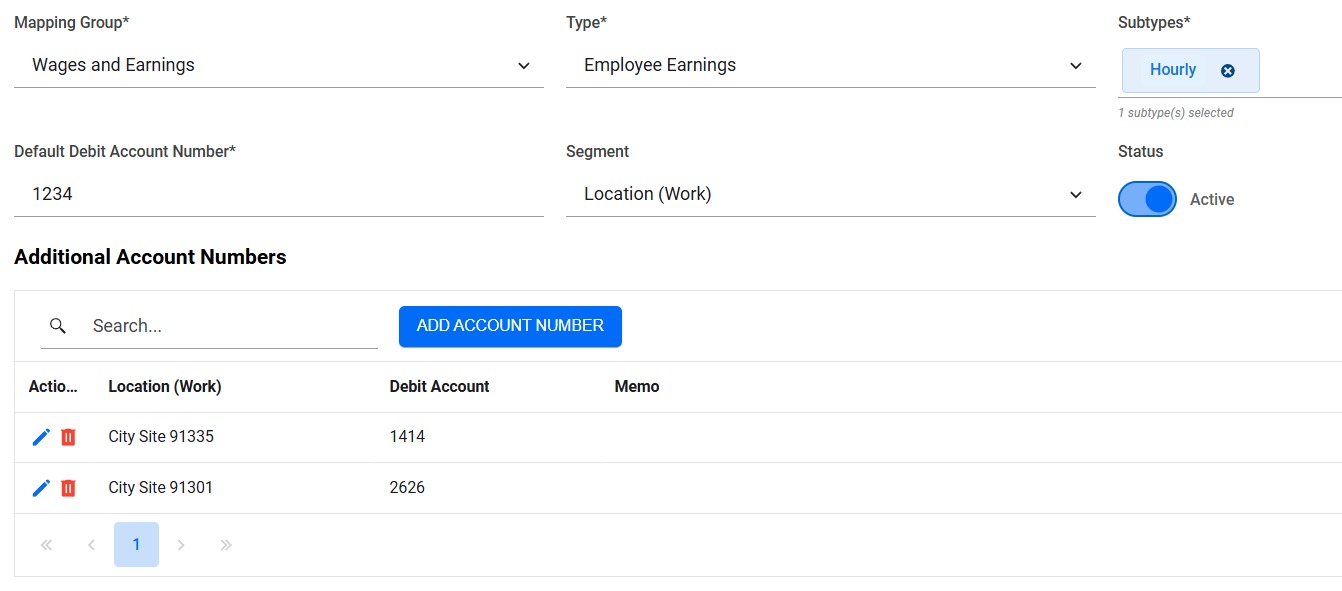This screenshot has width=1342, height=591.
Task: Delete the City Site 91335 row
Action: point(68,437)
